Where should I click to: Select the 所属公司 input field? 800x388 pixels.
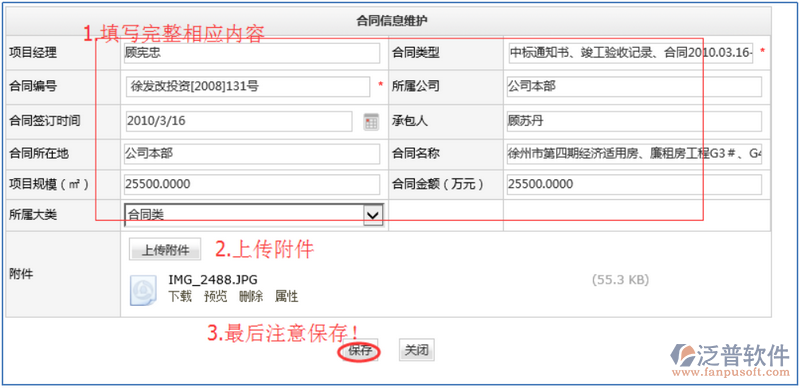[x=634, y=87]
